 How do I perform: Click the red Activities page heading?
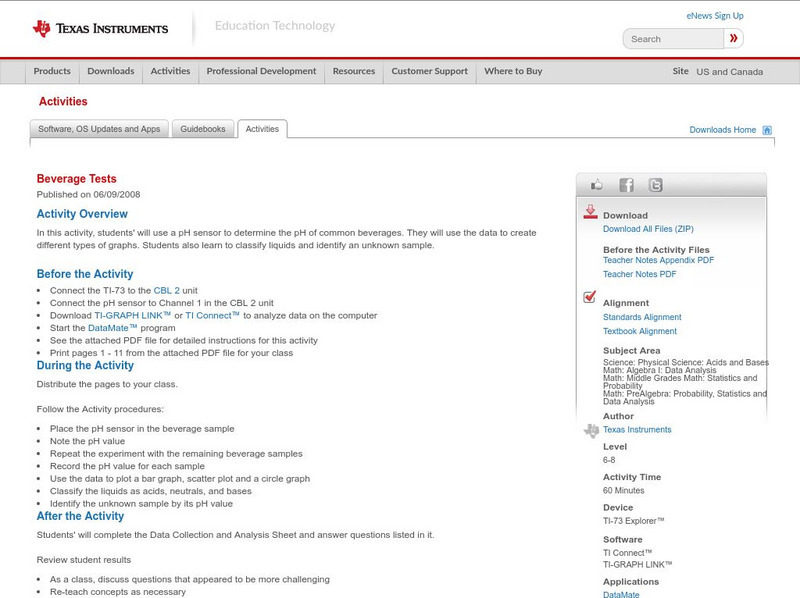[x=63, y=102]
